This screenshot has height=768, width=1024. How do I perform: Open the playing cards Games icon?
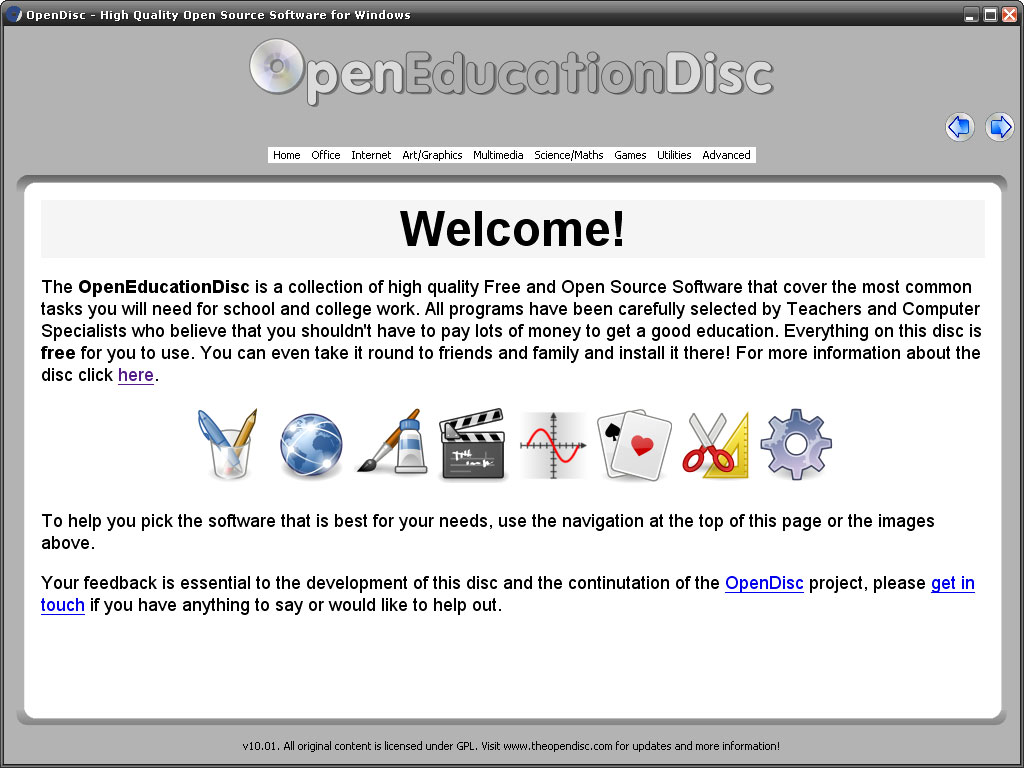[634, 445]
